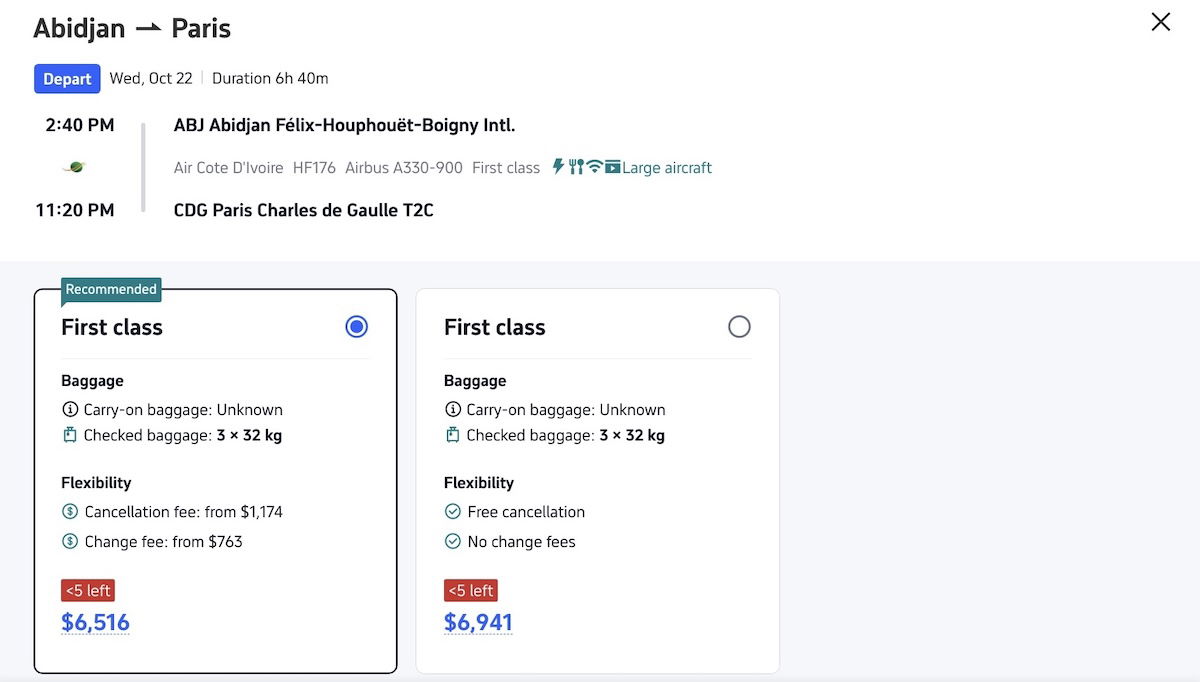1200x682 pixels.
Task: Click the $6,941 price link
Action: [478, 622]
